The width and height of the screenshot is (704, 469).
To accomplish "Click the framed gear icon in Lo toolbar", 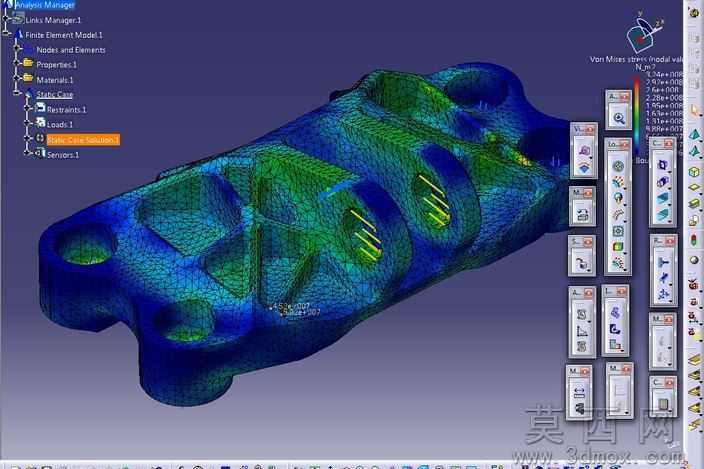I will coord(618,231).
